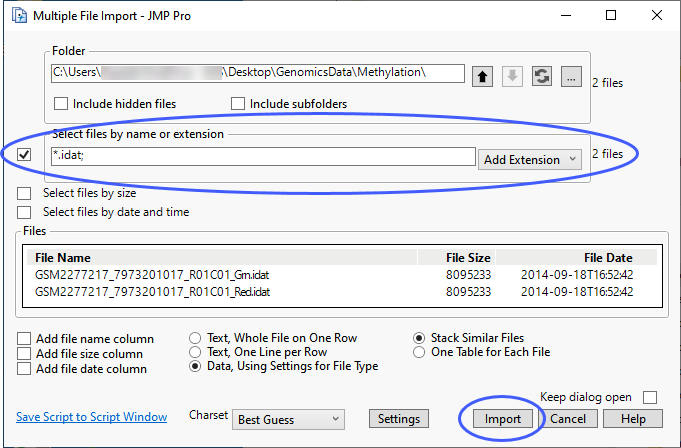The image size is (681, 448).
Task: Select One Table for Each File
Action: 420,352
